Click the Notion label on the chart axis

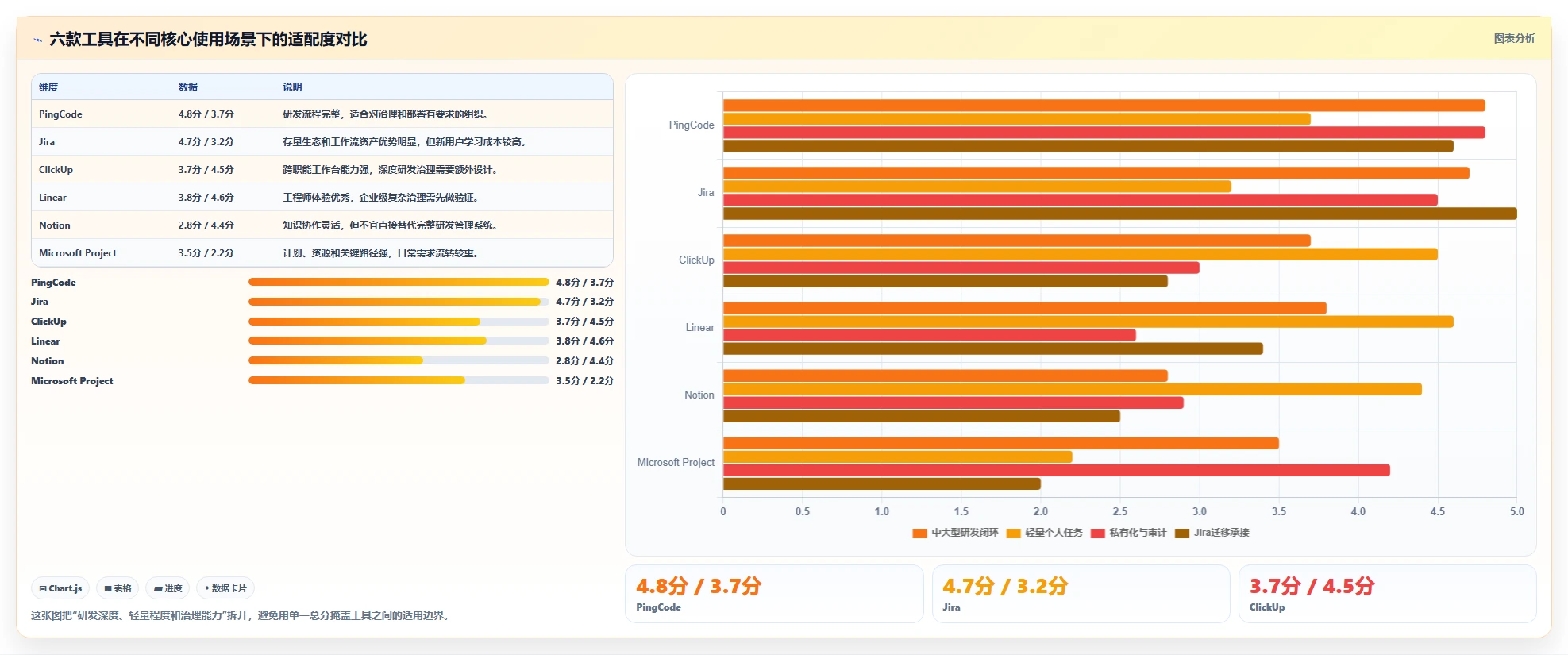pyautogui.click(x=699, y=395)
